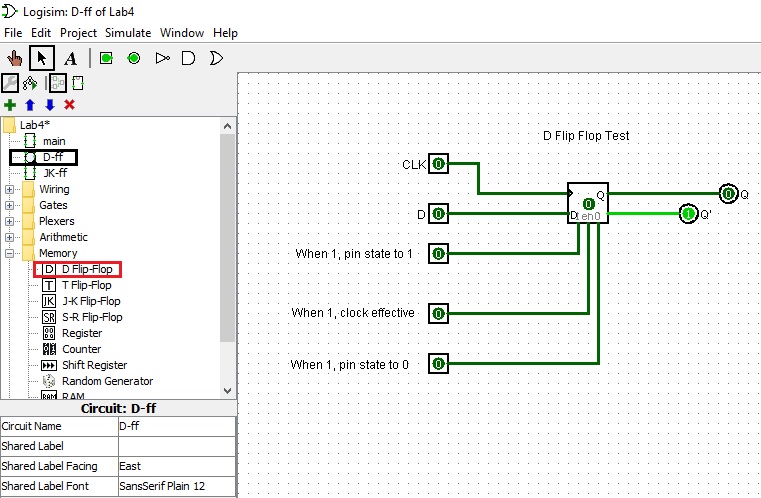Choose S-R Flip-Flop from Memory library

pyautogui.click(x=92, y=317)
